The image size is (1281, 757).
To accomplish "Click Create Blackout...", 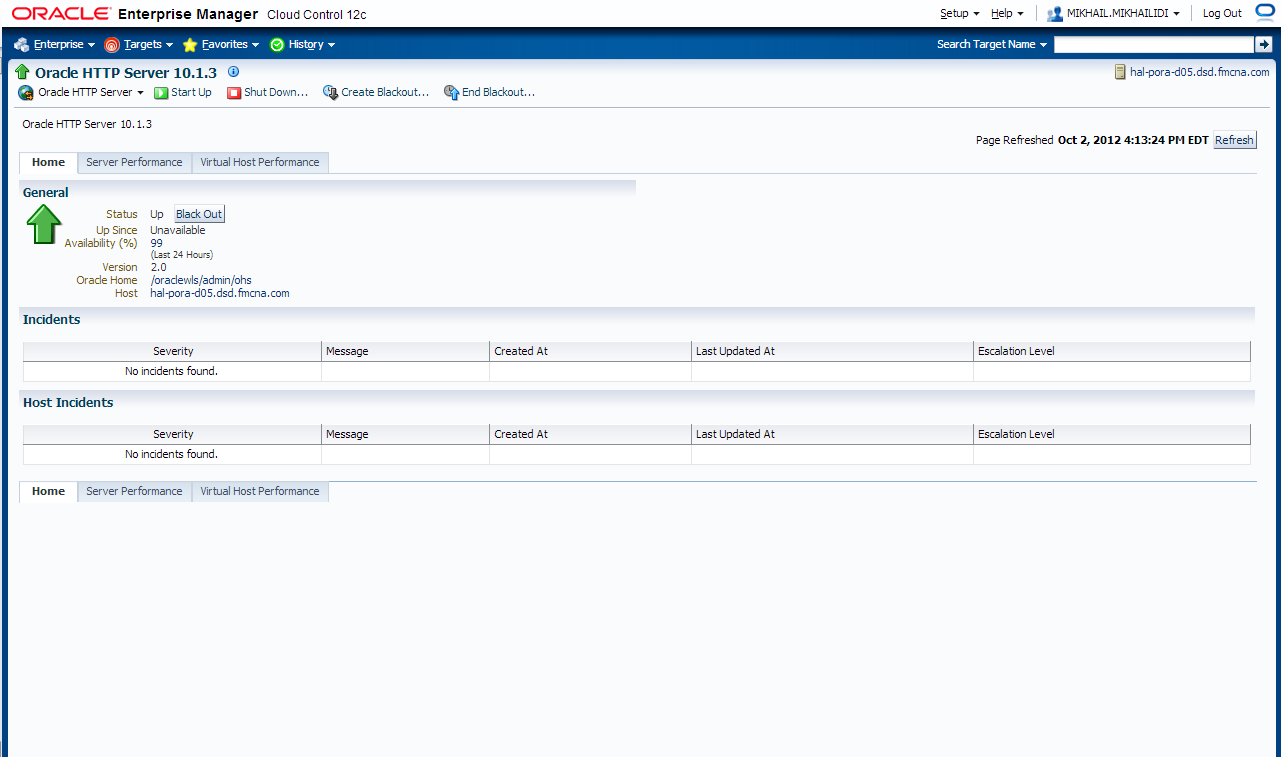I will pyautogui.click(x=376, y=92).
